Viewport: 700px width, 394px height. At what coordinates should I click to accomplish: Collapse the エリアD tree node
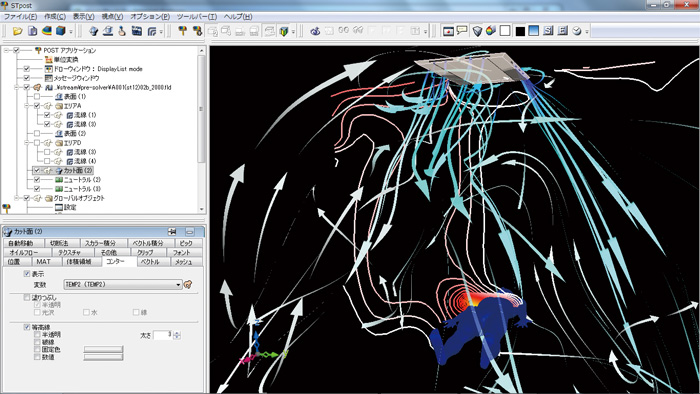pos(27,143)
